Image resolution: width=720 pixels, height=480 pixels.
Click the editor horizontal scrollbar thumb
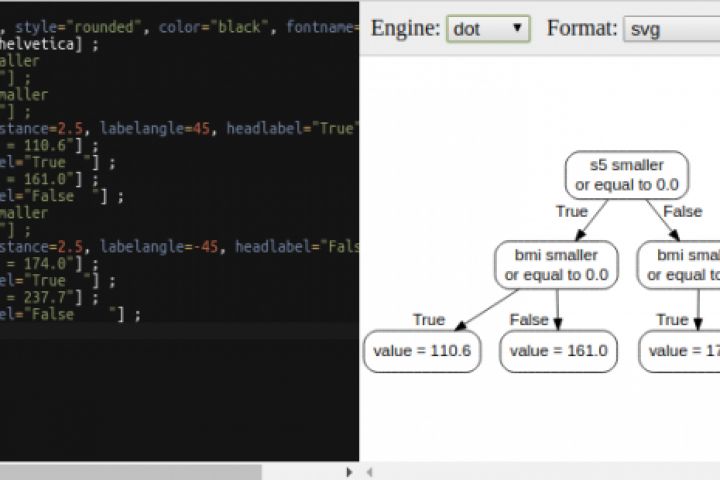click(x=130, y=471)
